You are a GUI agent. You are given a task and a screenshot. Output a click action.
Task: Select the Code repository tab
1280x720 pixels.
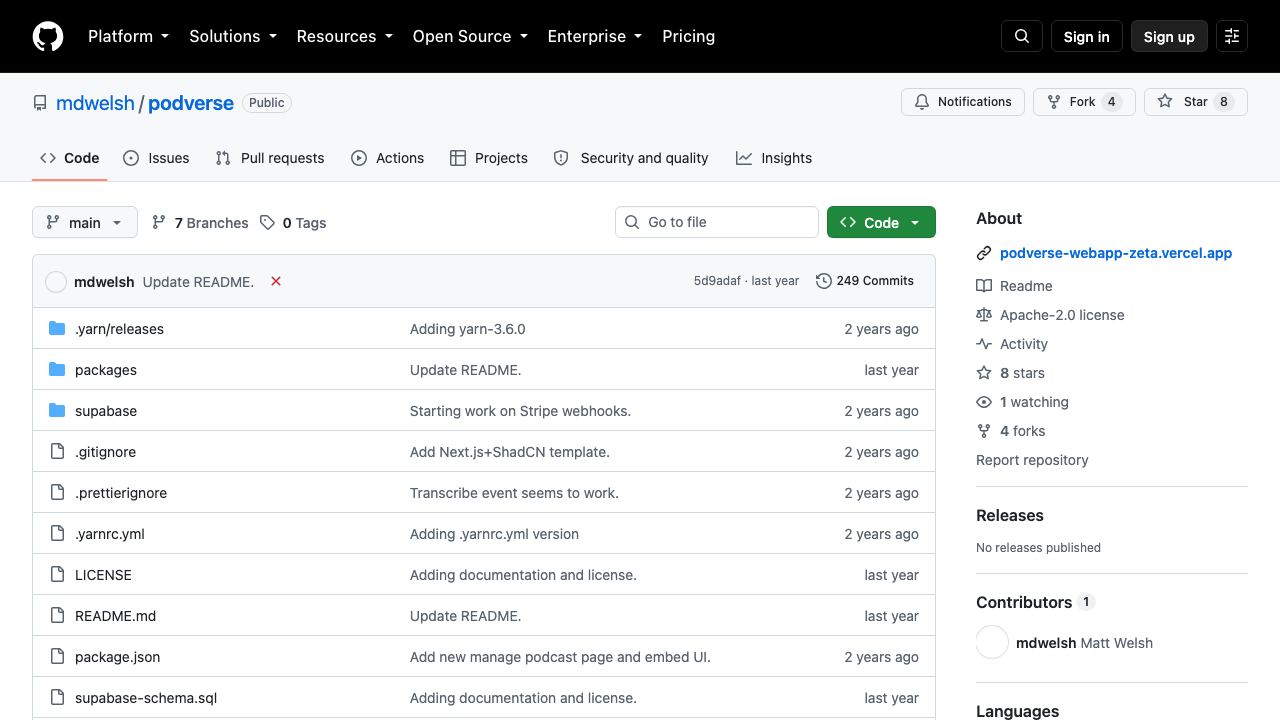tap(70, 158)
